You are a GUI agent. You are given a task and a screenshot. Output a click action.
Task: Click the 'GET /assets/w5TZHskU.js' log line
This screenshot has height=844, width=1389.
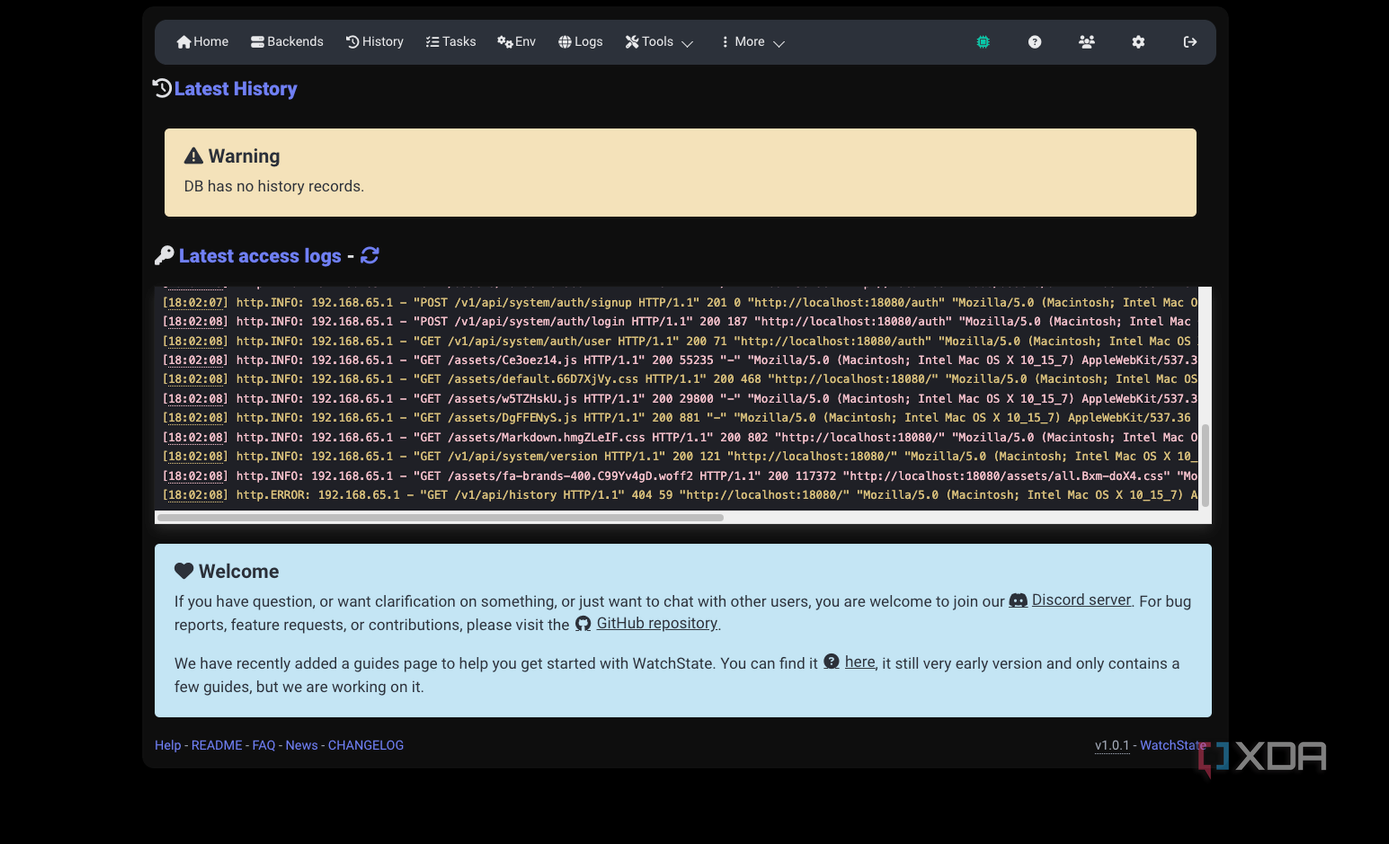click(680, 399)
